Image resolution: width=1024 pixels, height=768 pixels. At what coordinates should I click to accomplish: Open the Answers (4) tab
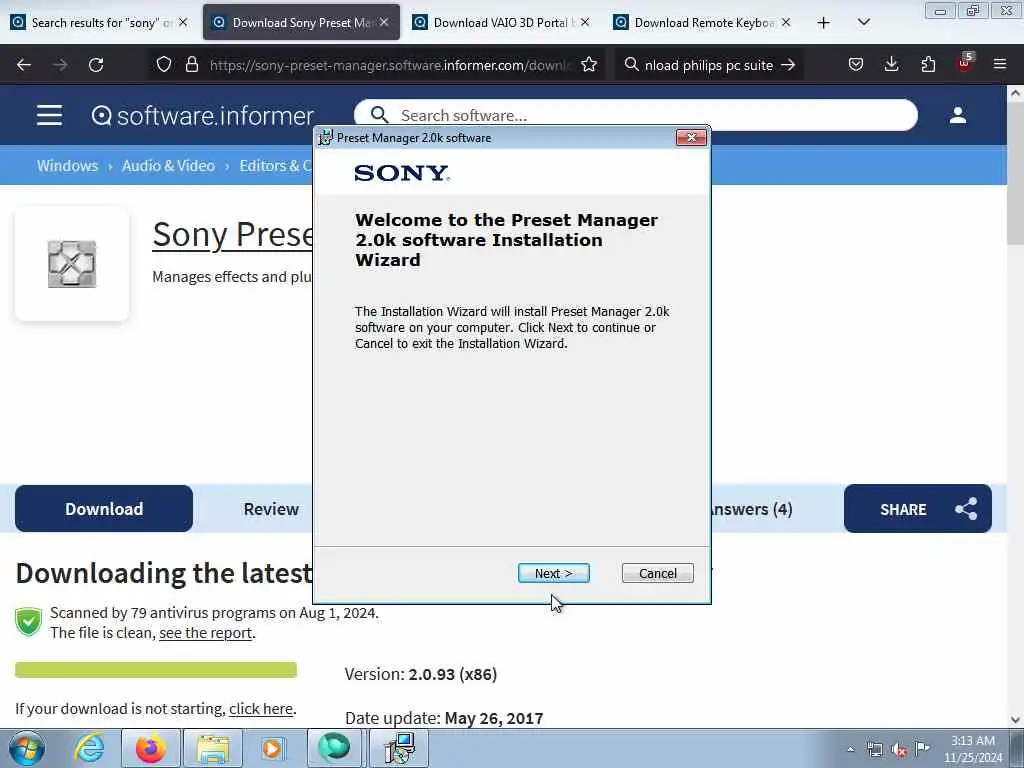(x=752, y=509)
